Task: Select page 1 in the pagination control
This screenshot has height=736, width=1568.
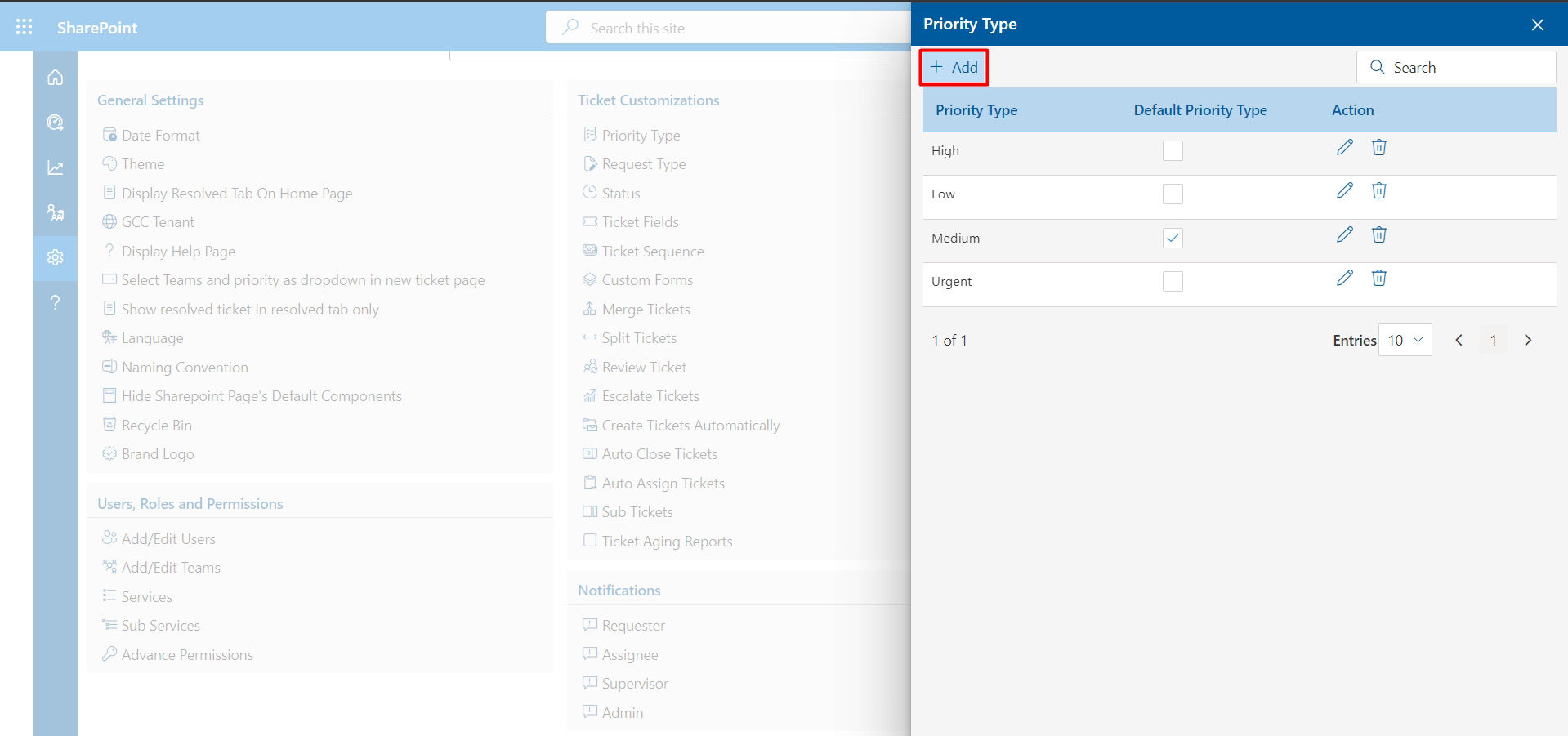Action: pos(1493,340)
